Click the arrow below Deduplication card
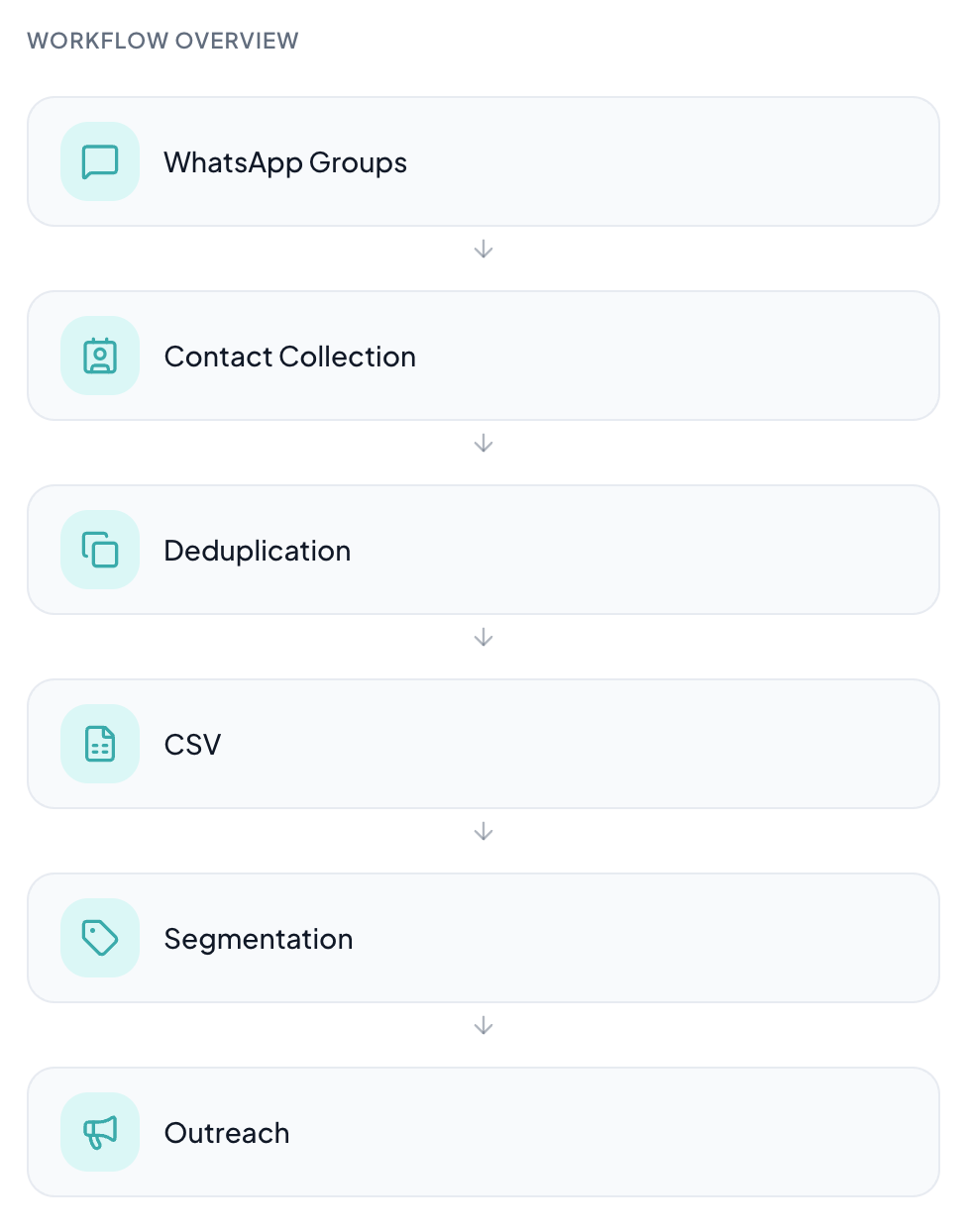 point(484,637)
